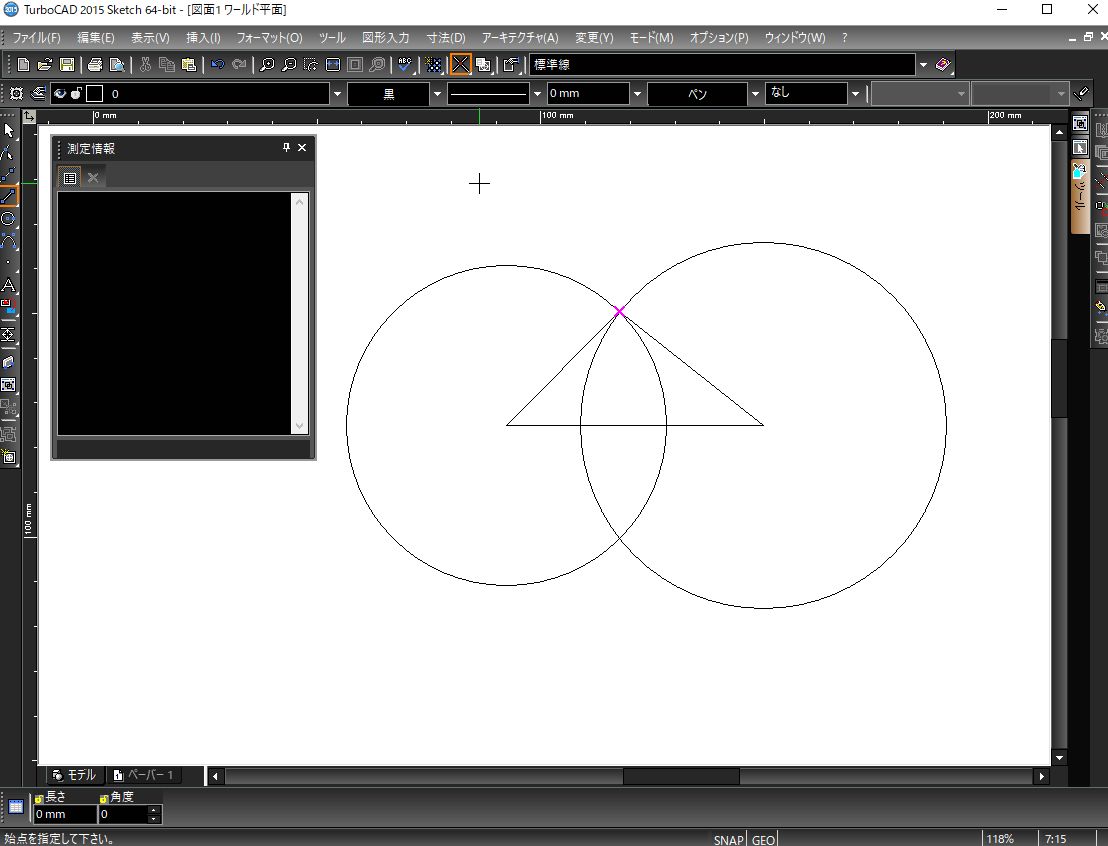
Task: Toggle the layer lock icon
Action: pos(76,93)
